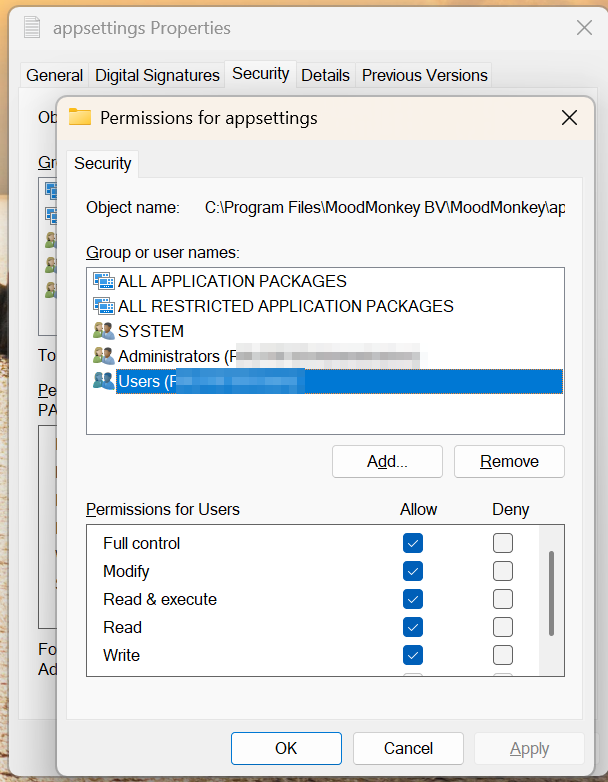608x782 pixels.
Task: Check Deny for Read permission
Action: 503,627
